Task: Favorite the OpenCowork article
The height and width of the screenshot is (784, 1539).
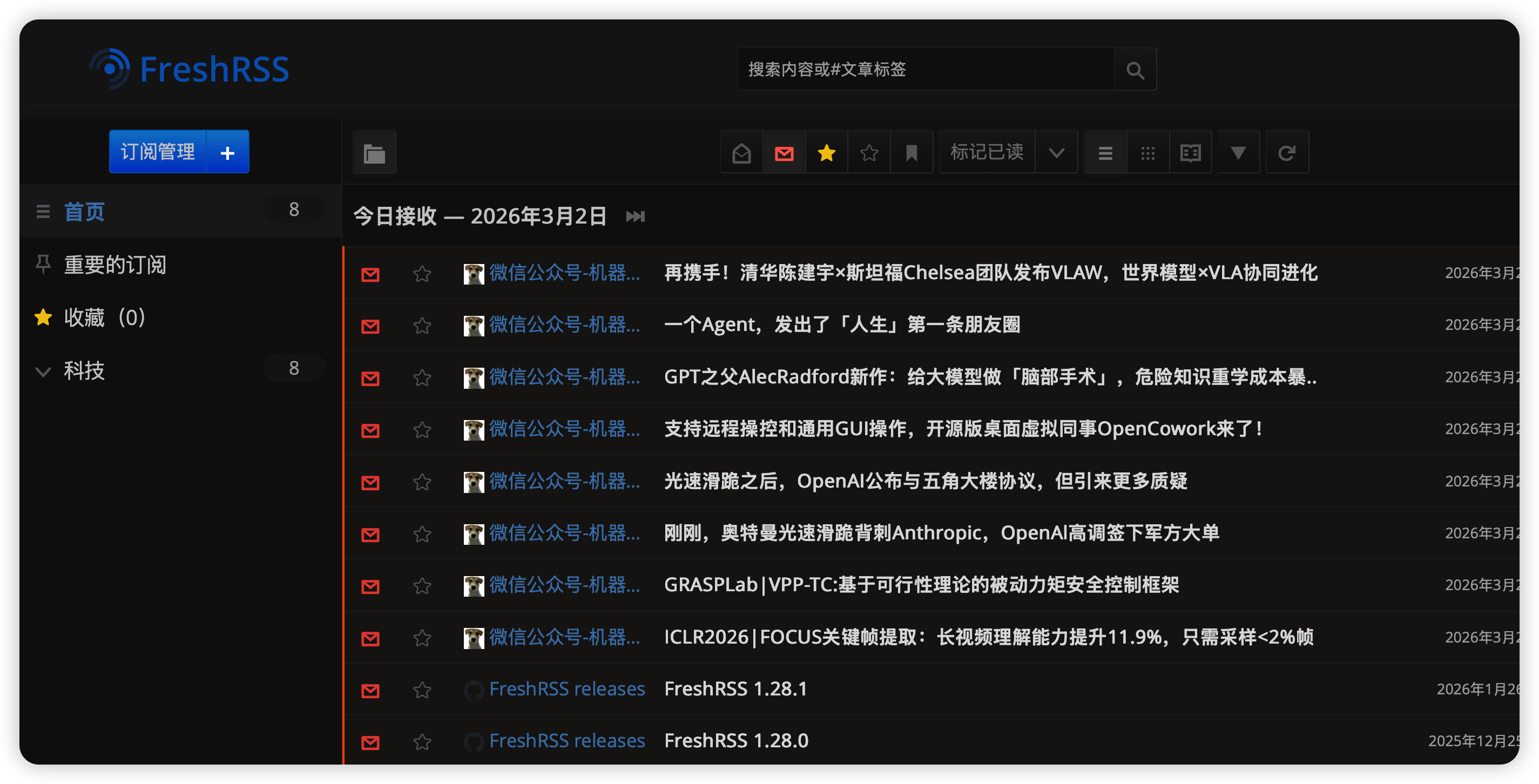Action: point(422,430)
